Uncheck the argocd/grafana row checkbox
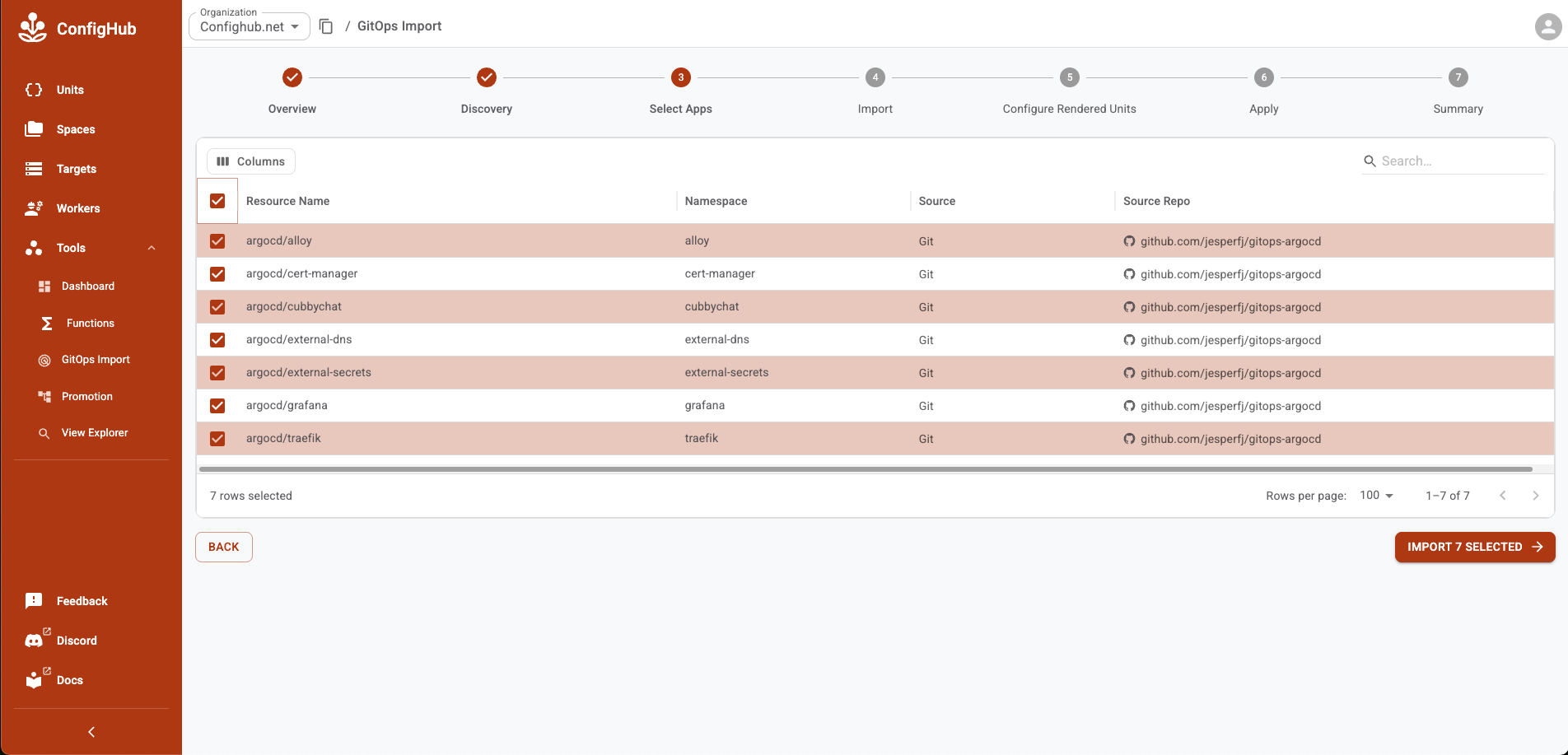The width and height of the screenshot is (1568, 755). coord(217,406)
